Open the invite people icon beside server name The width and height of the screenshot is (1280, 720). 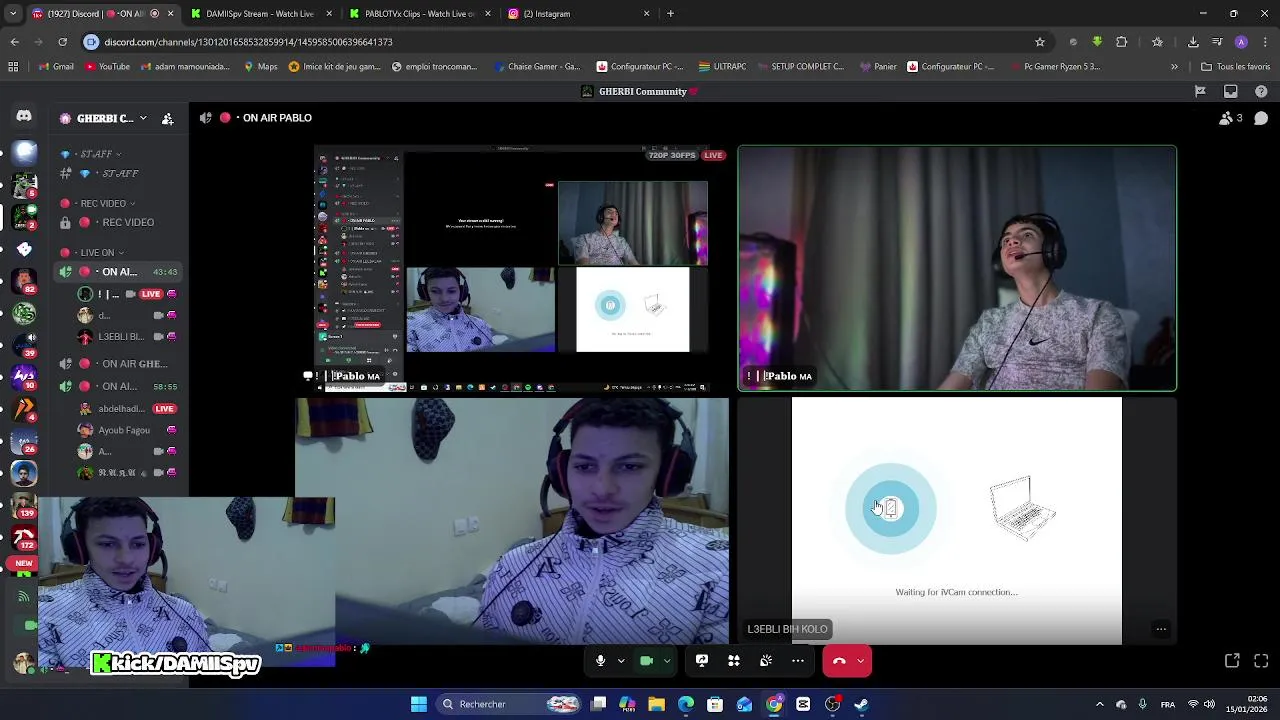click(x=168, y=118)
